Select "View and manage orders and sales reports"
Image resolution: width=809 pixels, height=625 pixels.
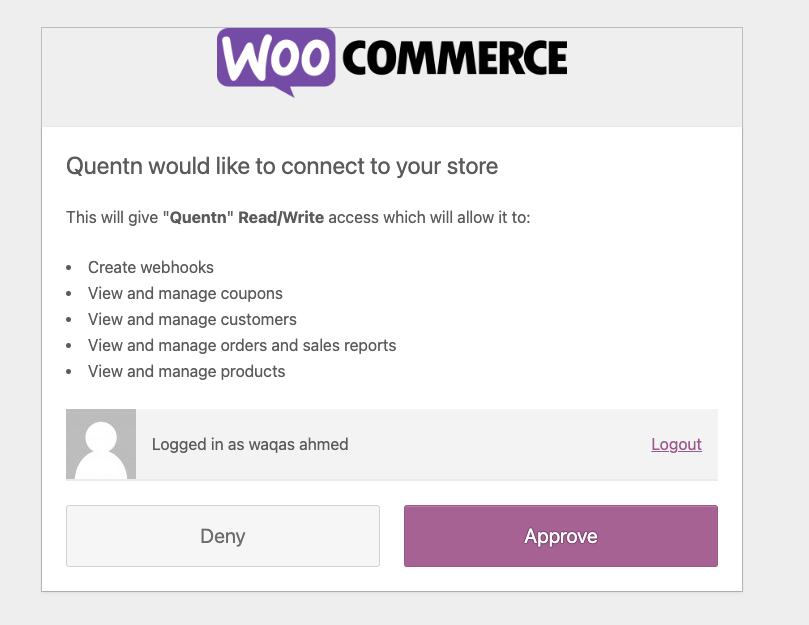[x=242, y=345]
